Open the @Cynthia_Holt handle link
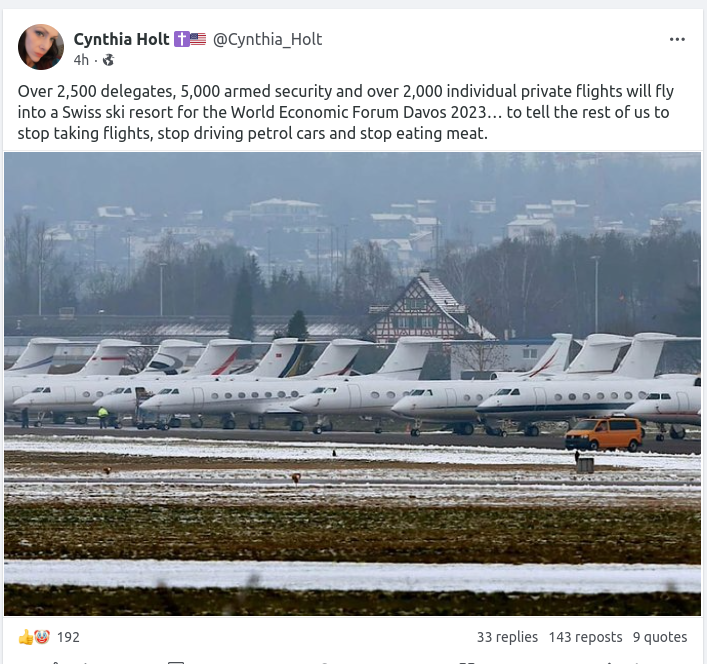This screenshot has height=664, width=707. (x=267, y=40)
